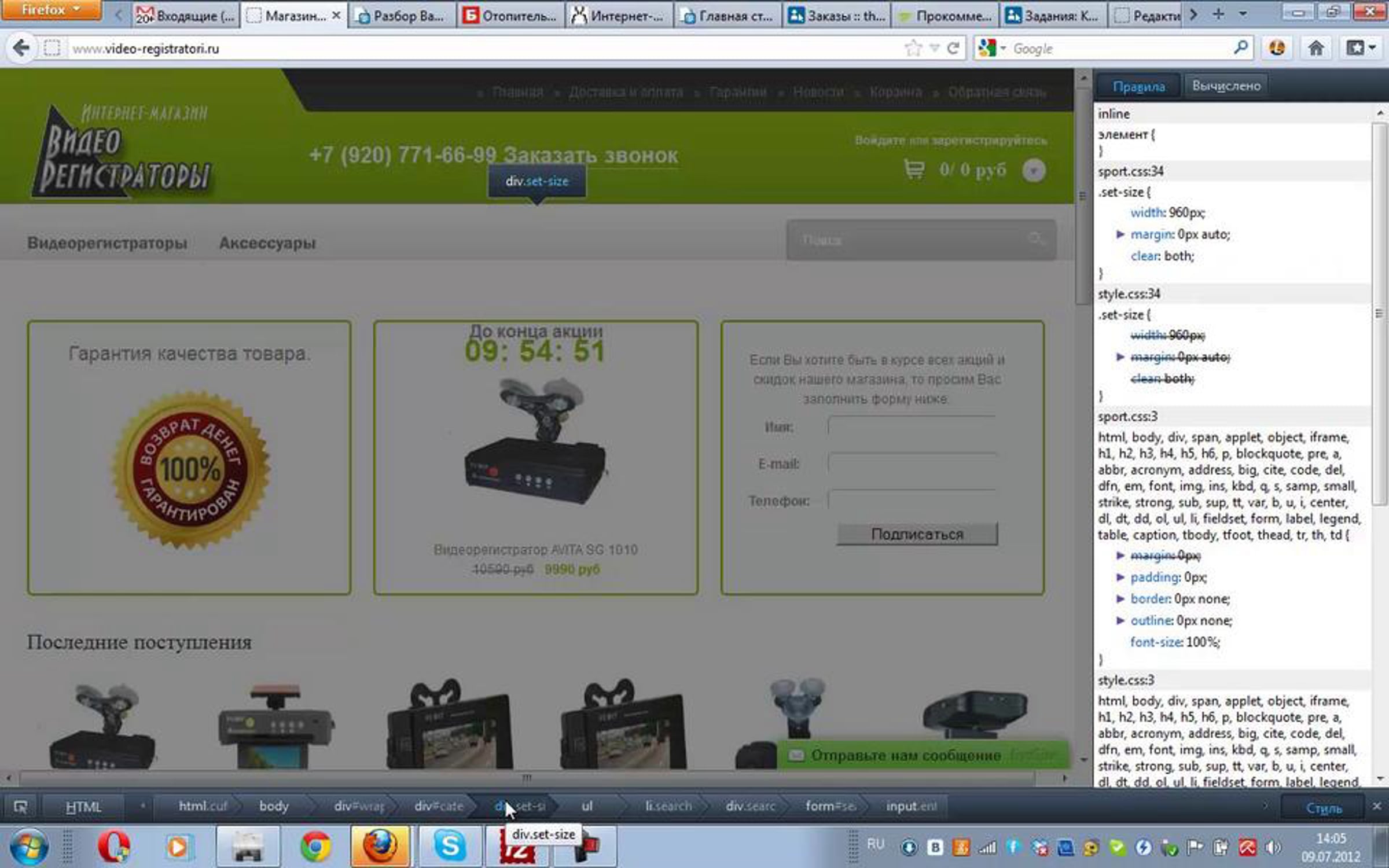Toggle the HTML markup panel button
This screenshot has width=1389, height=868.
coord(83,807)
